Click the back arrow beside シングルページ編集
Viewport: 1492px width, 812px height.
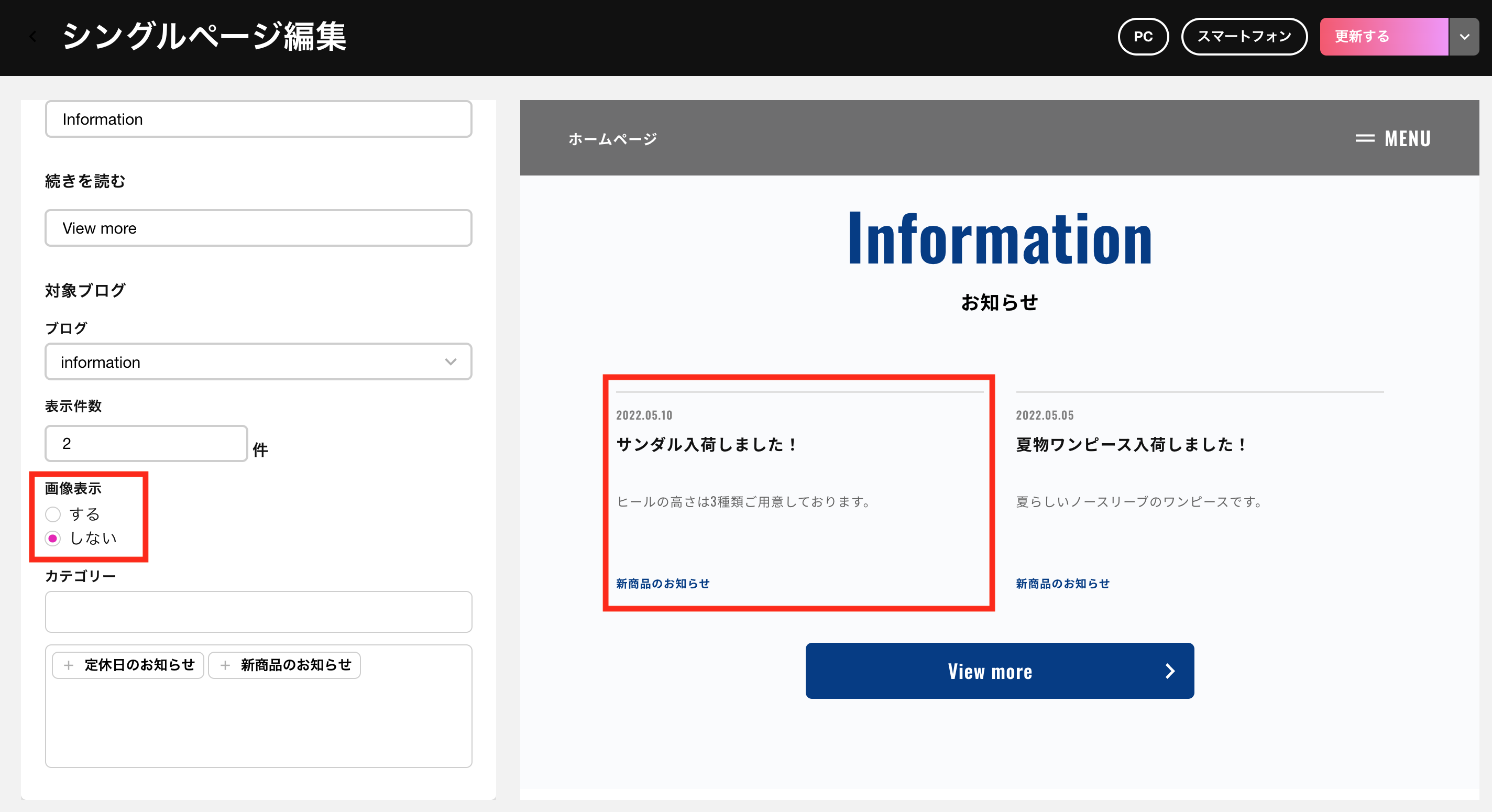[33, 37]
